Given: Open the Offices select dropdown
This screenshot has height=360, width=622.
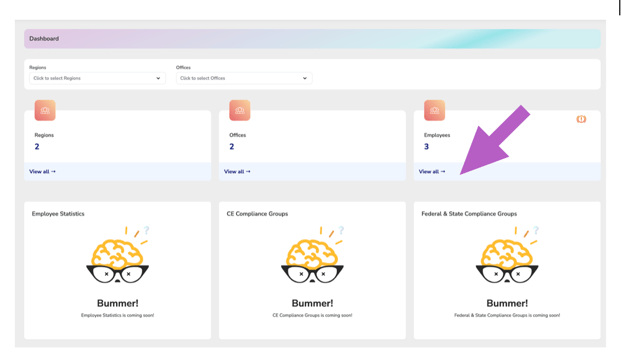Looking at the screenshot, I should pyautogui.click(x=244, y=78).
